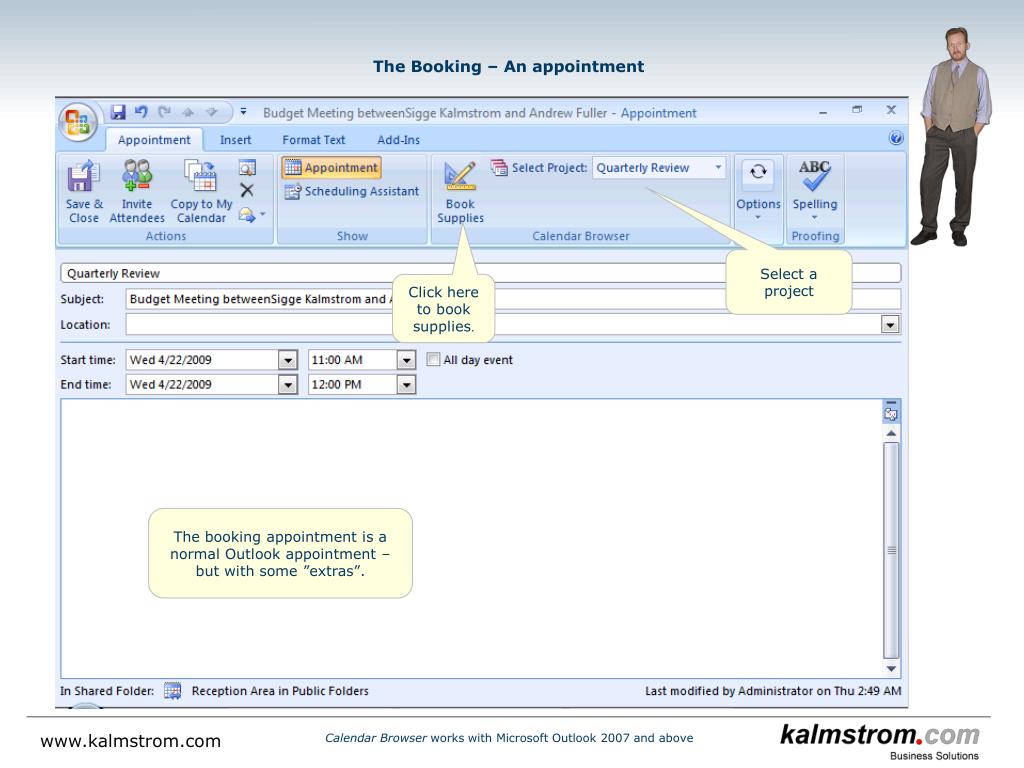
Task: Open the Start time date dropdown
Action: tap(288, 360)
